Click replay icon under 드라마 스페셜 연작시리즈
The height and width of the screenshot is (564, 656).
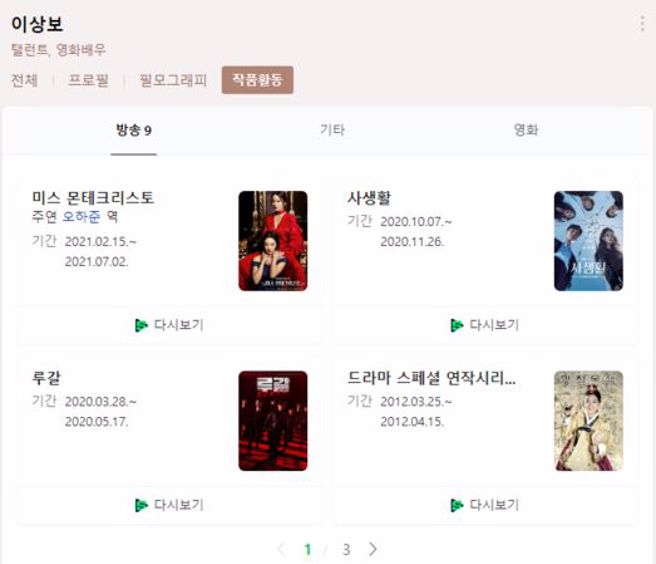pyautogui.click(x=456, y=505)
